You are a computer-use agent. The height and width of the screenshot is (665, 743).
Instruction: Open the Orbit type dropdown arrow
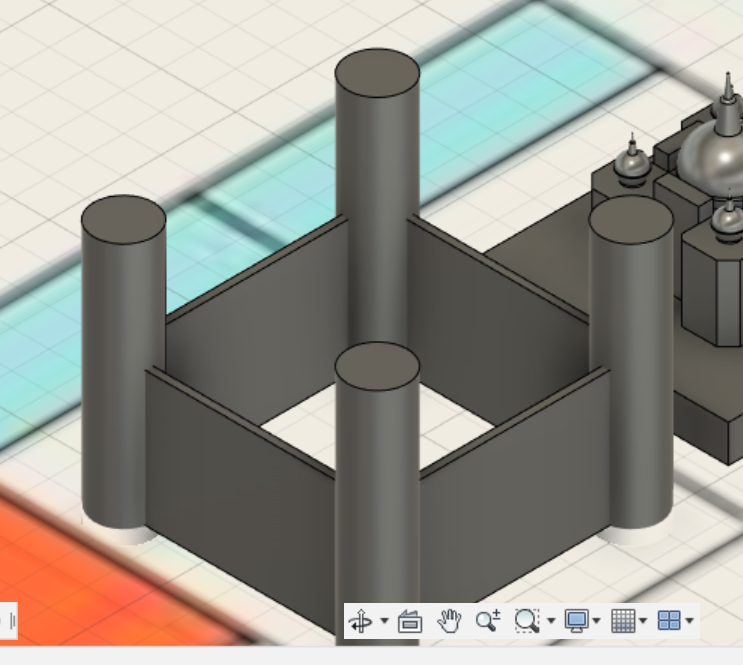384,620
